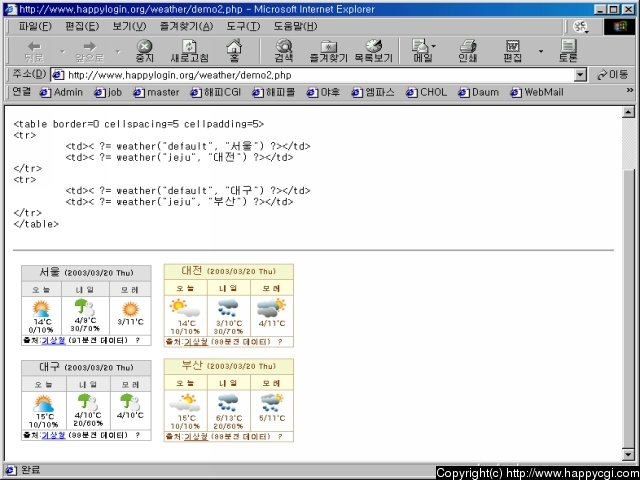The width and height of the screenshot is (640, 480).
Task: Click 대구 tomorrow's umbrella icon
Action: [88, 402]
